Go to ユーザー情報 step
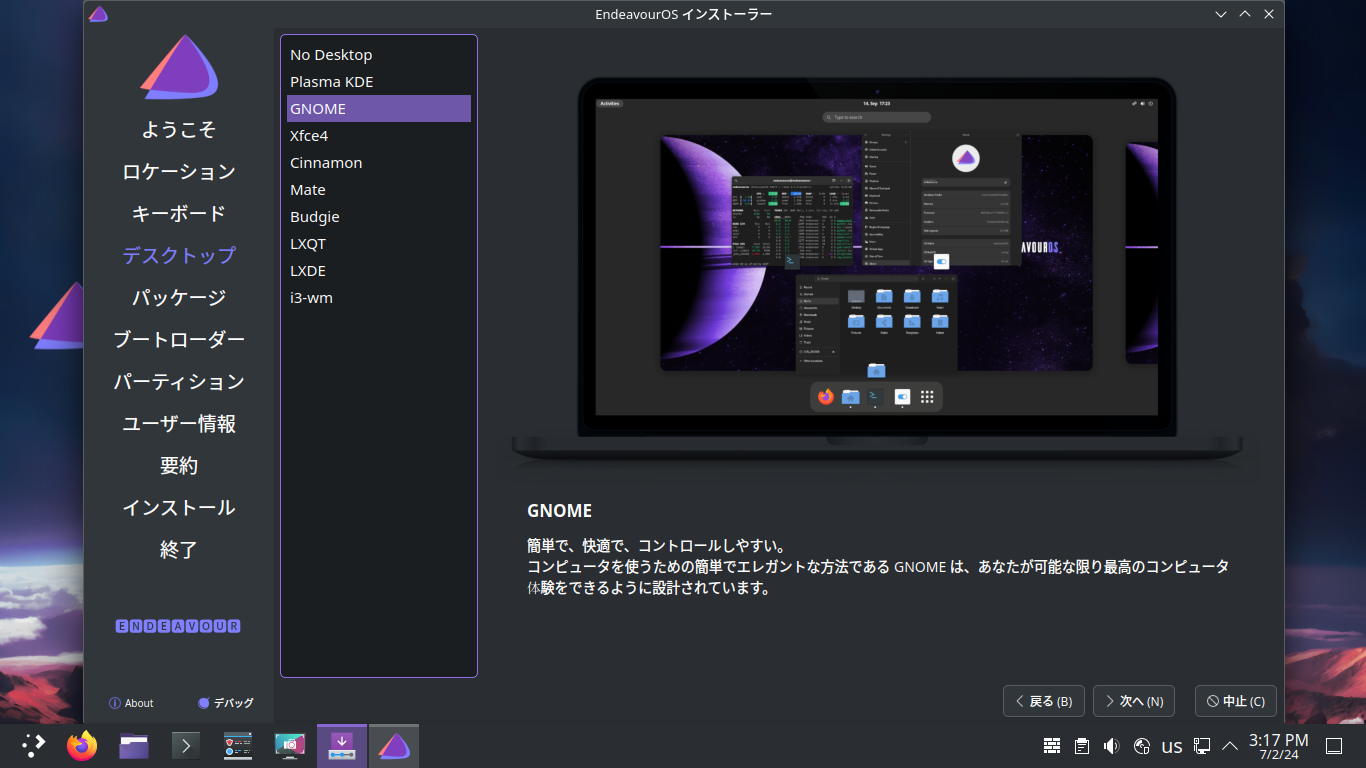 coord(179,424)
